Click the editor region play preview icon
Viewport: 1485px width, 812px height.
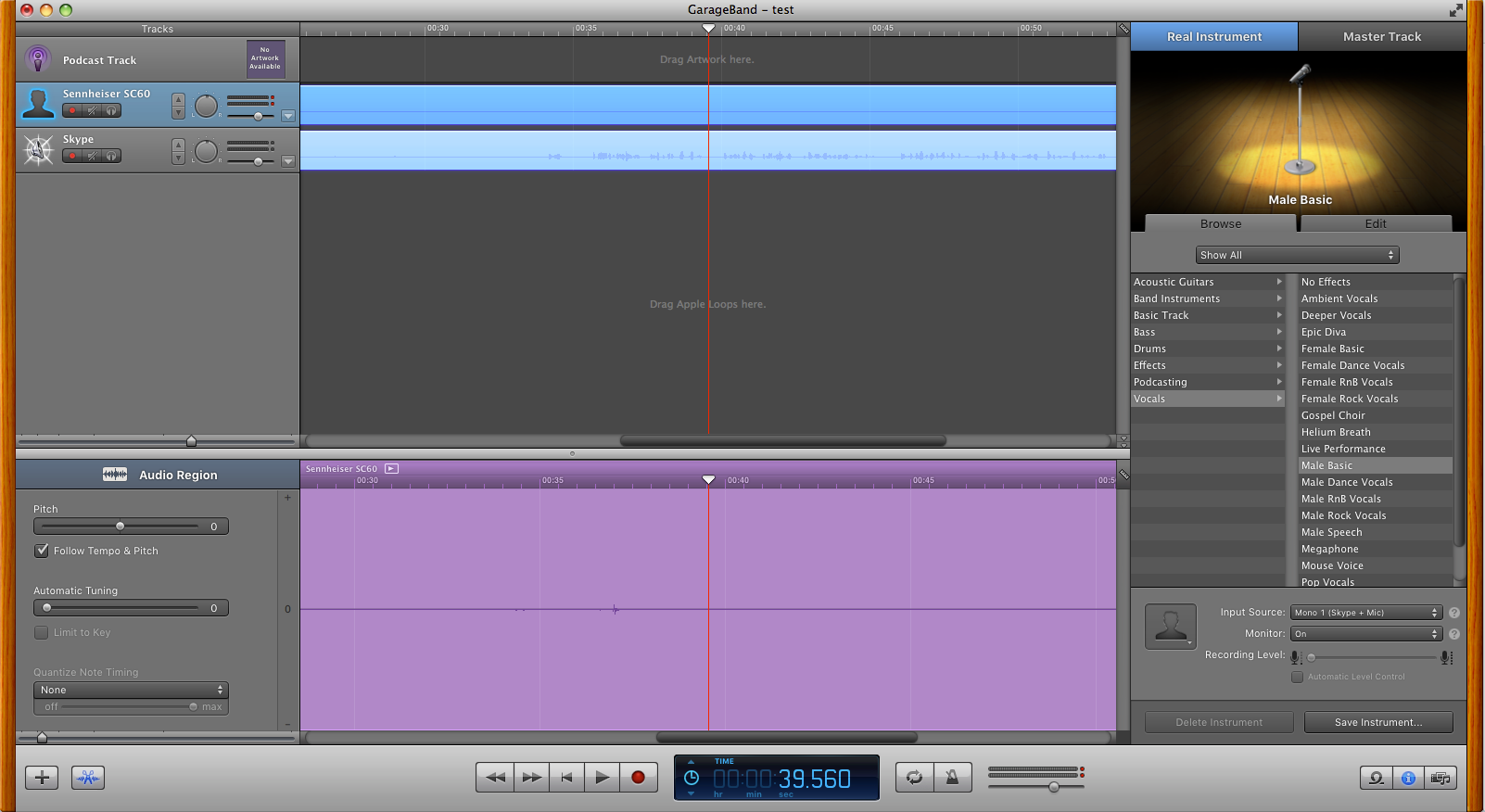391,468
